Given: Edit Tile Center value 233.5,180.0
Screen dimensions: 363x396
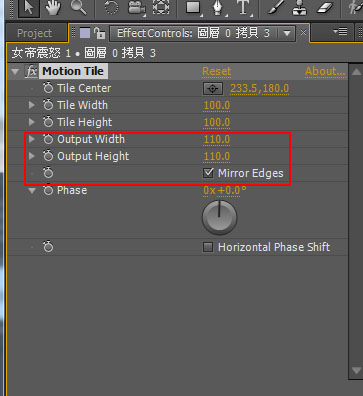Looking at the screenshot, I should (x=259, y=89).
